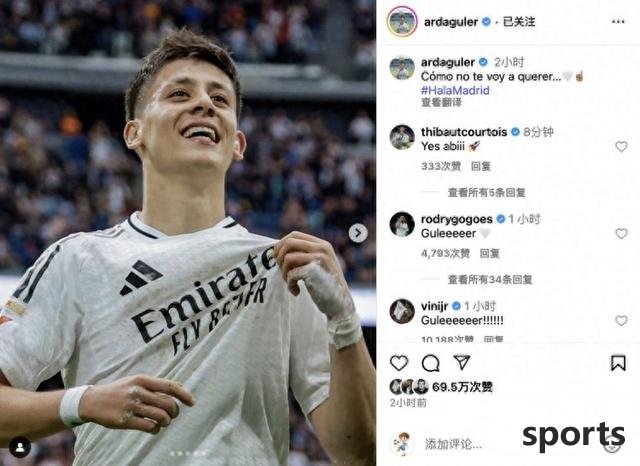Expand all 34 replies to rodrygogoes
The height and width of the screenshot is (466, 640).
pyautogui.click(x=490, y=280)
